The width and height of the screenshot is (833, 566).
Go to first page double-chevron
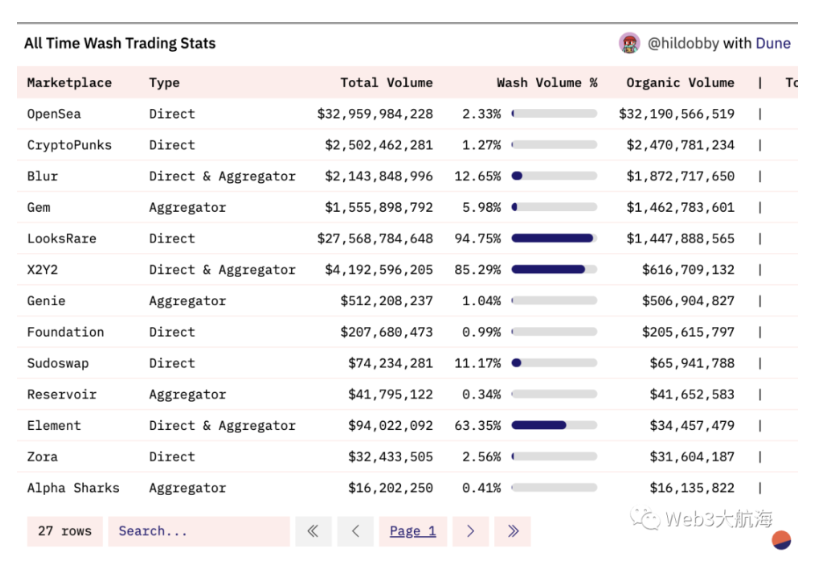313,531
